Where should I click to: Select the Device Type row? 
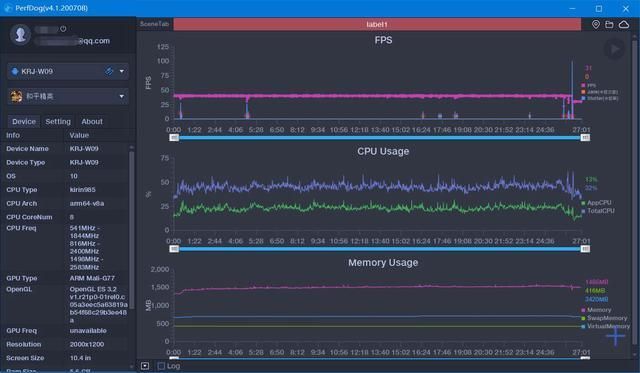coord(65,162)
